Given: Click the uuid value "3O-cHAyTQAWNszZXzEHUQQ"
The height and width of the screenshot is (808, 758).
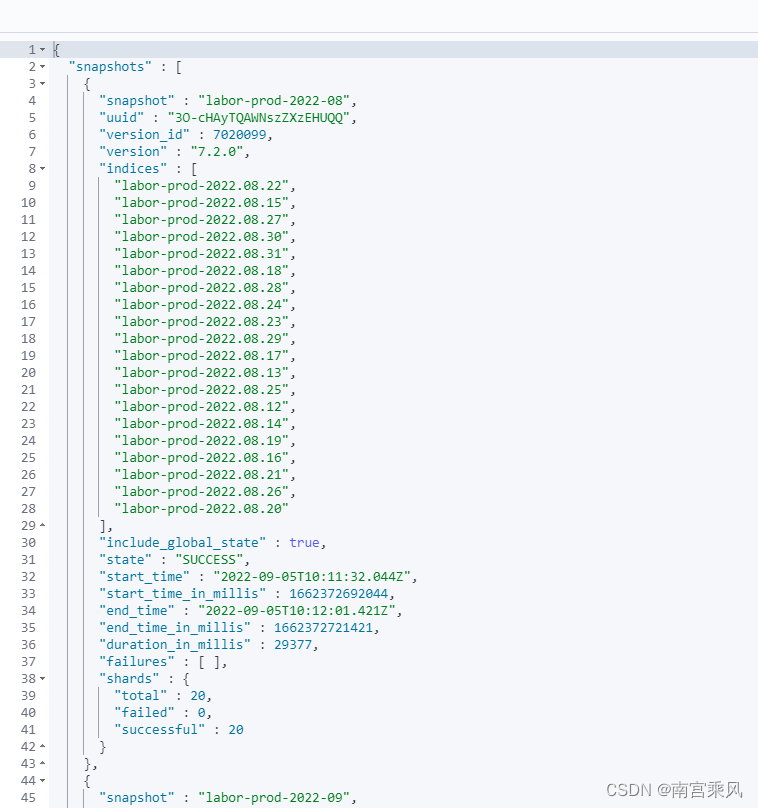Looking at the screenshot, I should pyautogui.click(x=259, y=118).
